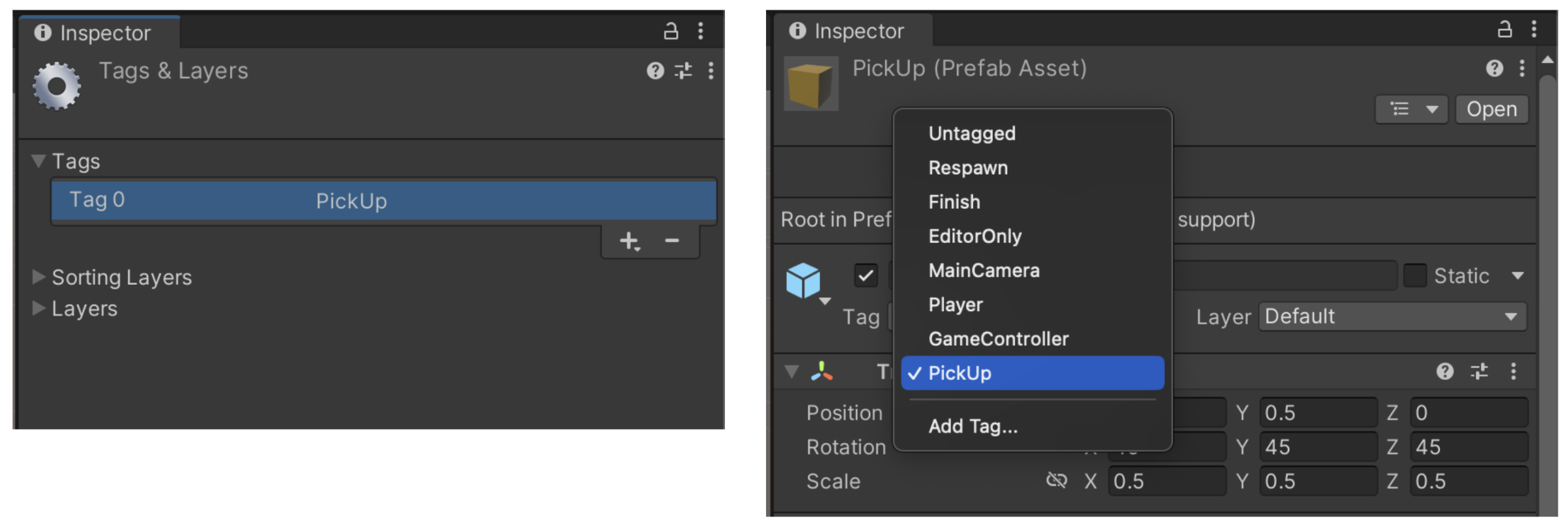Screen dimensions: 1568x531
Task: Enable the Static checkbox
Action: coord(1414,276)
